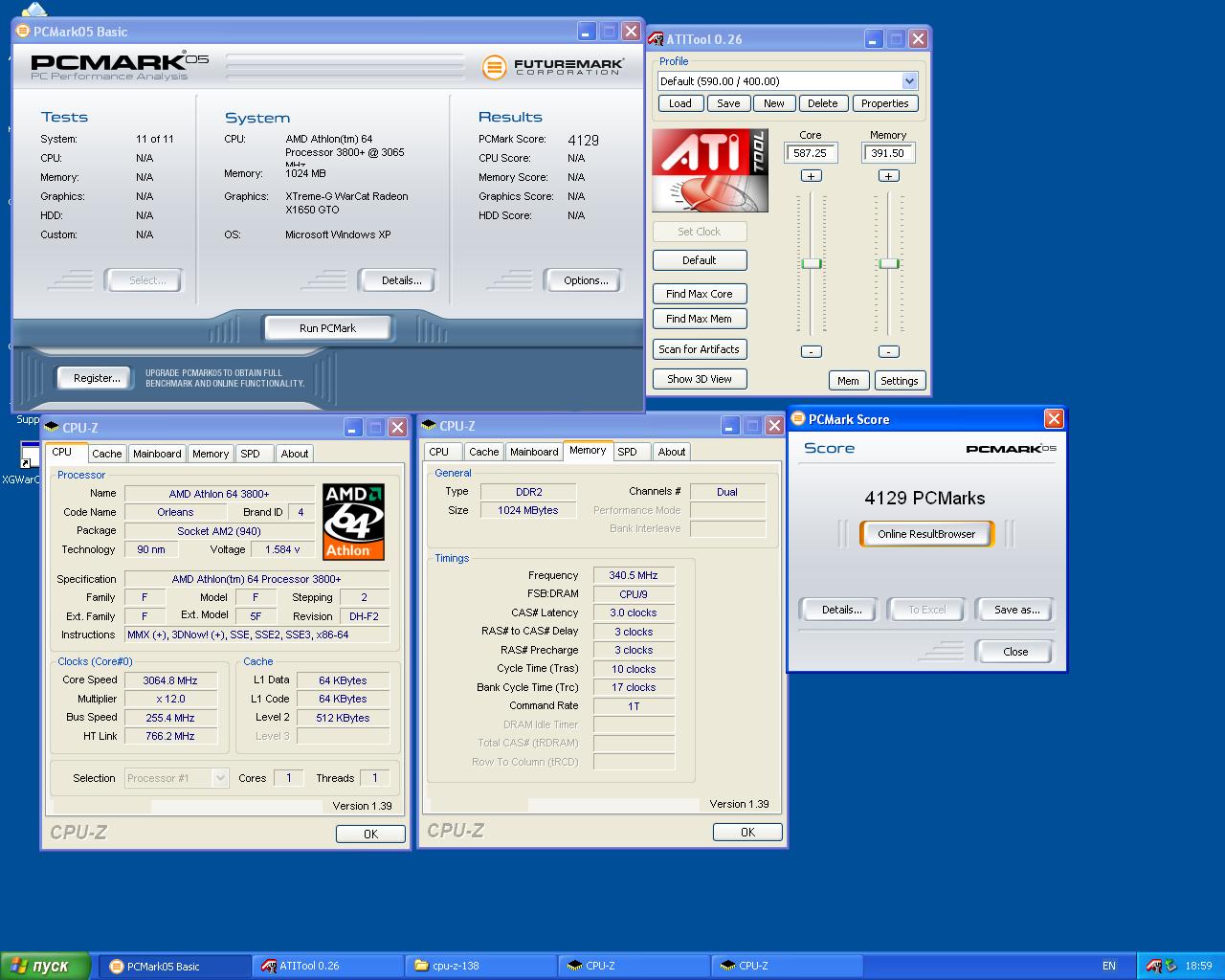Click the Memory clock slider handle
The width and height of the screenshot is (1225, 980).
tap(889, 263)
